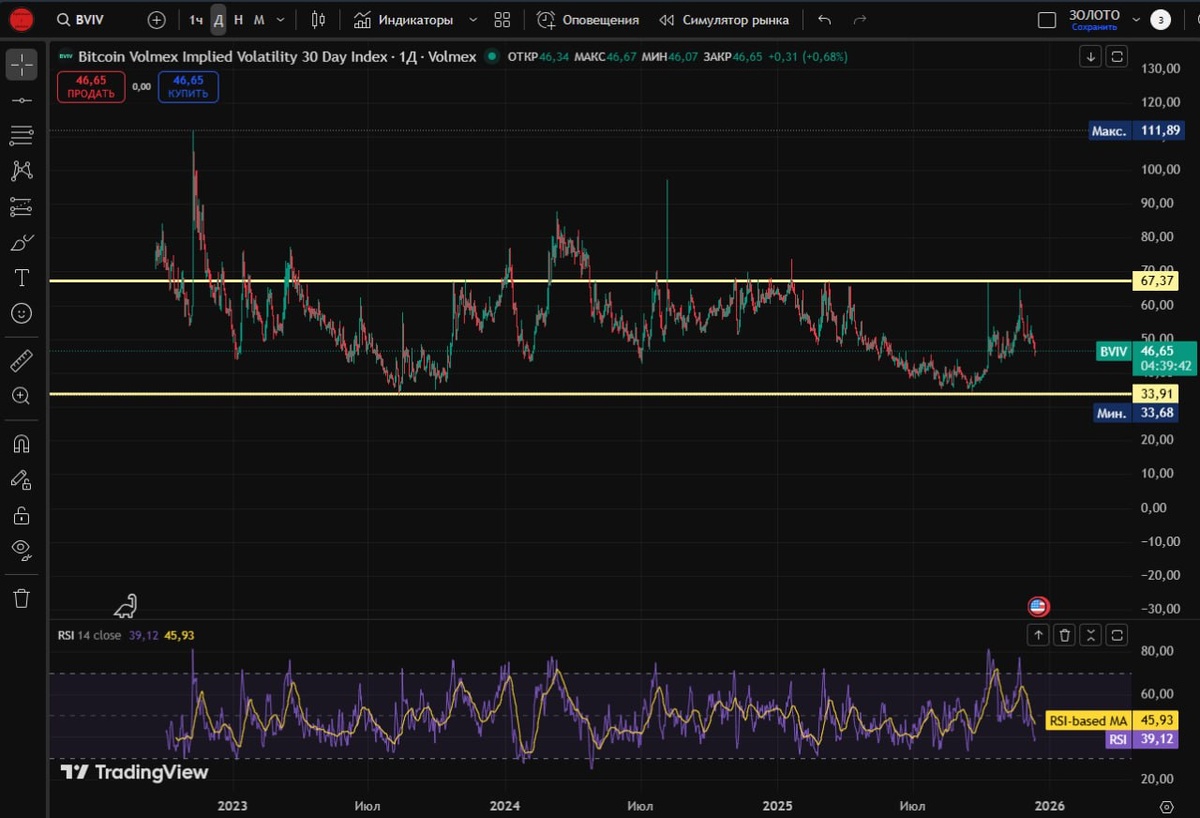Viewport: 1200px width, 818px height.
Task: Switch to the М monthly timeframe
Action: click(259, 20)
